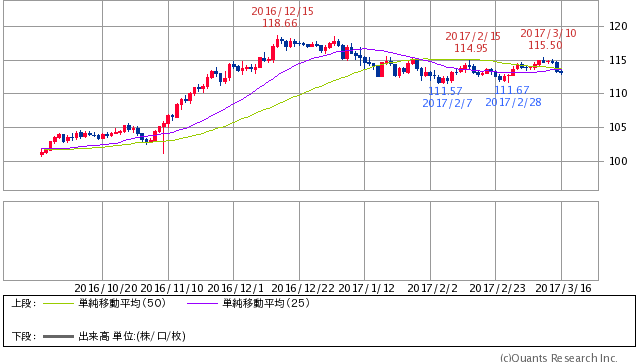
Task: Click the 2017/3/10 peak label 115.50
Action: coord(545,45)
